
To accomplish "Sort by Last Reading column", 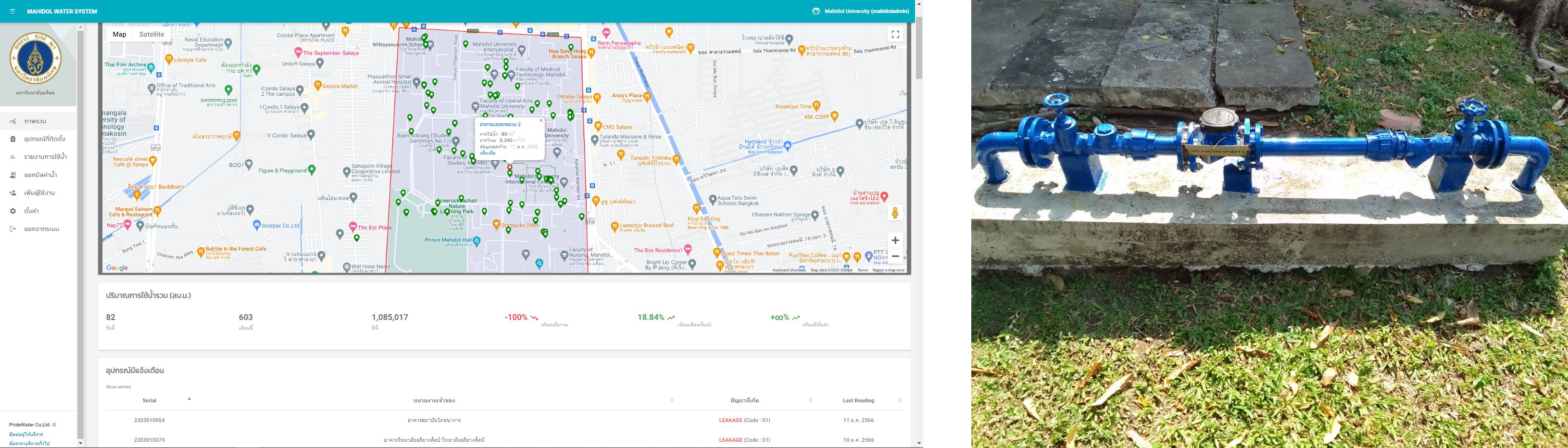I will coord(858,400).
